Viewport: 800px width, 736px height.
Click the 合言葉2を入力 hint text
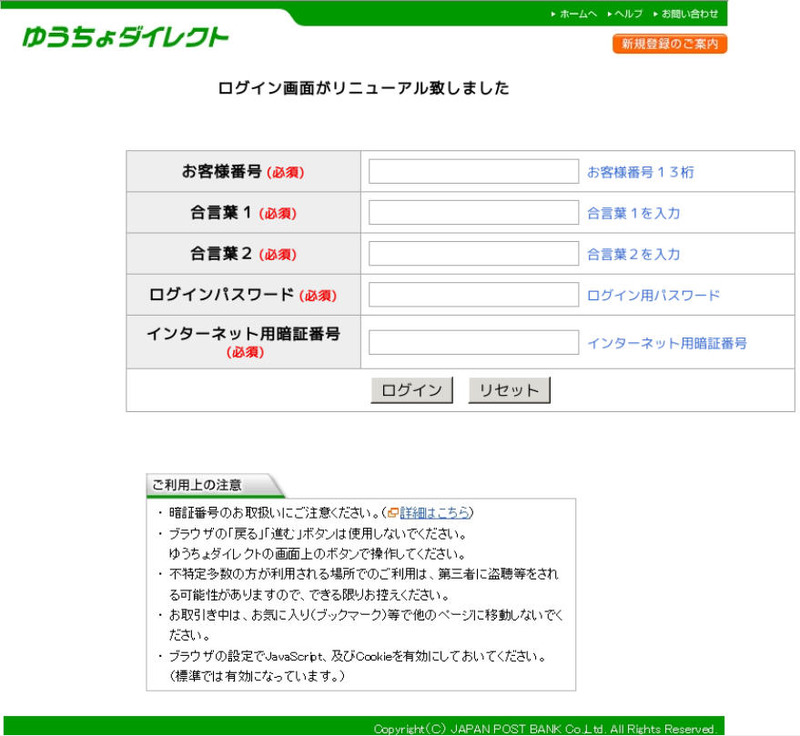[633, 254]
